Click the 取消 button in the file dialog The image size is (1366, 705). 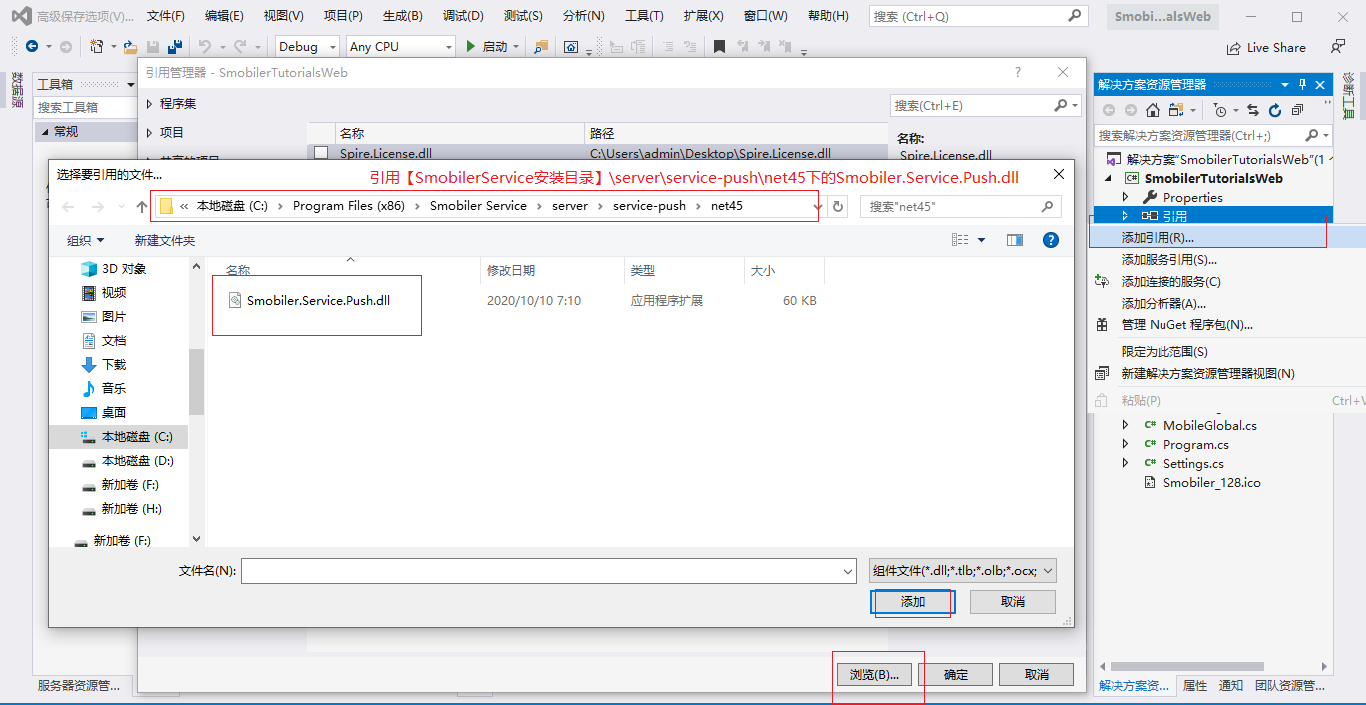click(1013, 602)
